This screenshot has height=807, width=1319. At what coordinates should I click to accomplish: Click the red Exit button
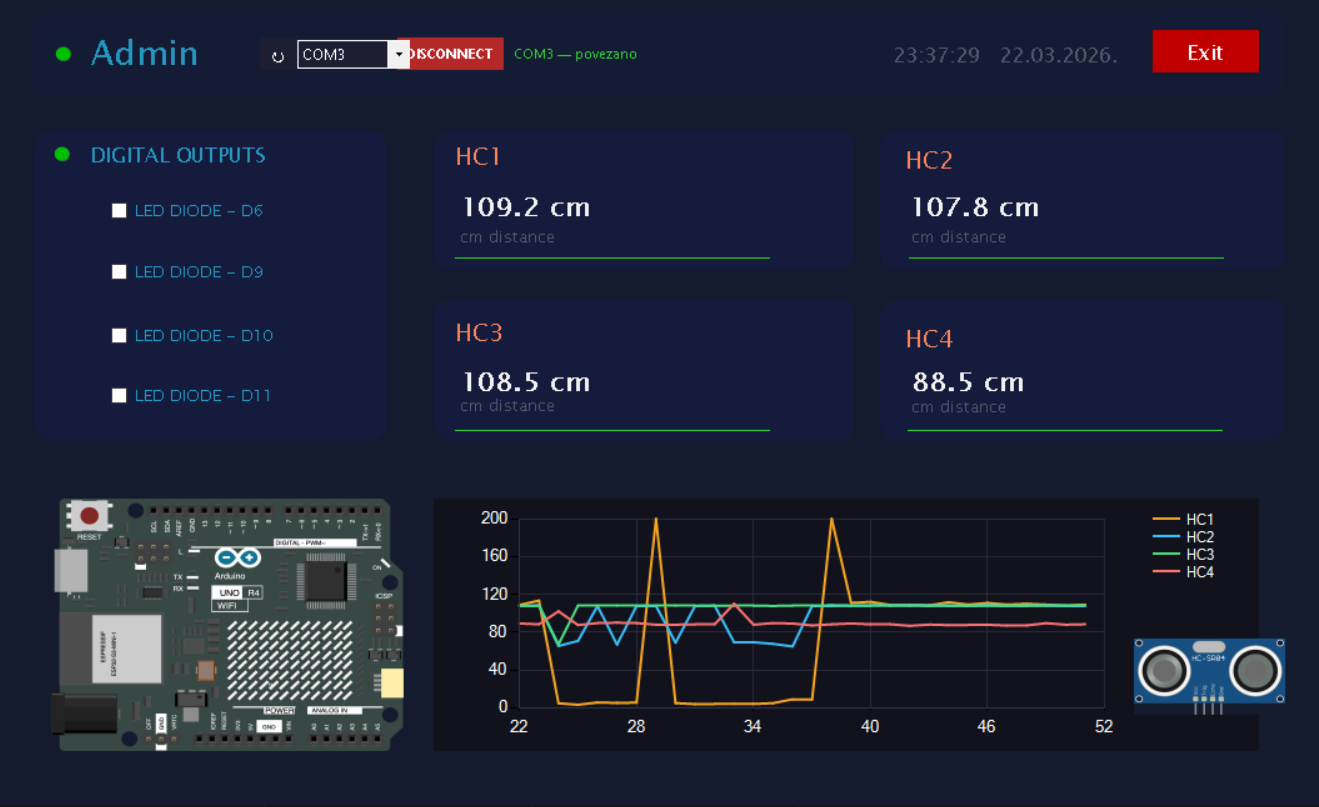coord(1205,52)
